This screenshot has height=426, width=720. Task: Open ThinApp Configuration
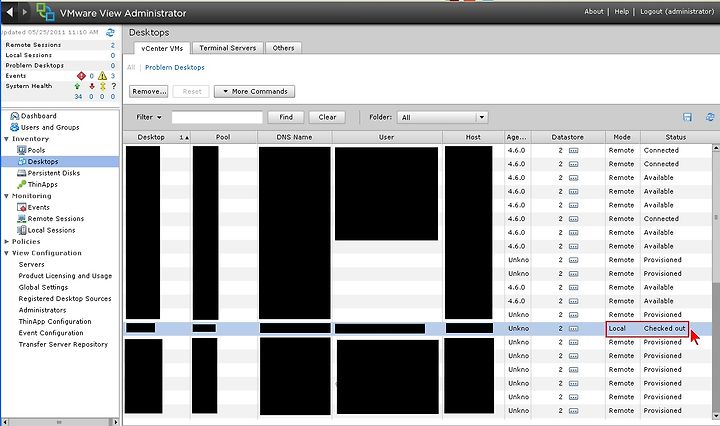tap(55, 322)
